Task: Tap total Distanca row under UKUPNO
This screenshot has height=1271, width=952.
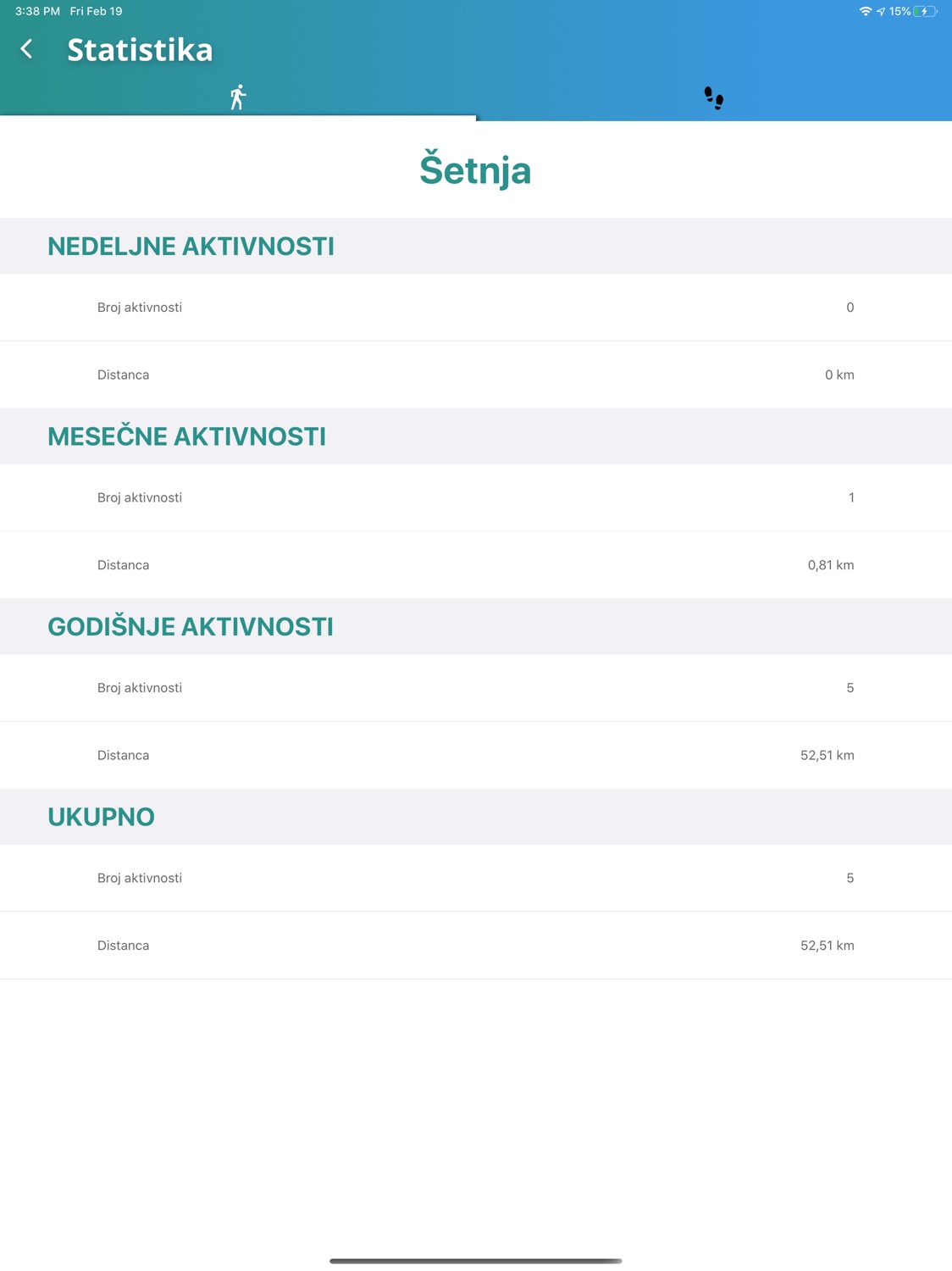Action: 476,946
